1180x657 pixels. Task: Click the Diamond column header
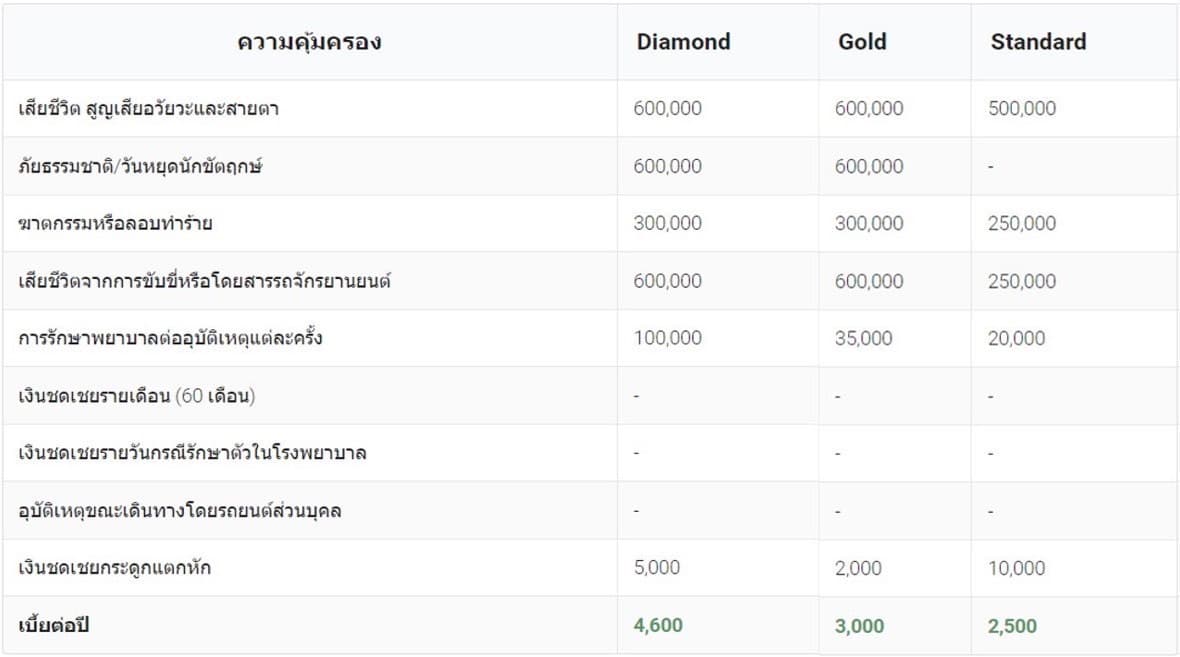coord(683,42)
